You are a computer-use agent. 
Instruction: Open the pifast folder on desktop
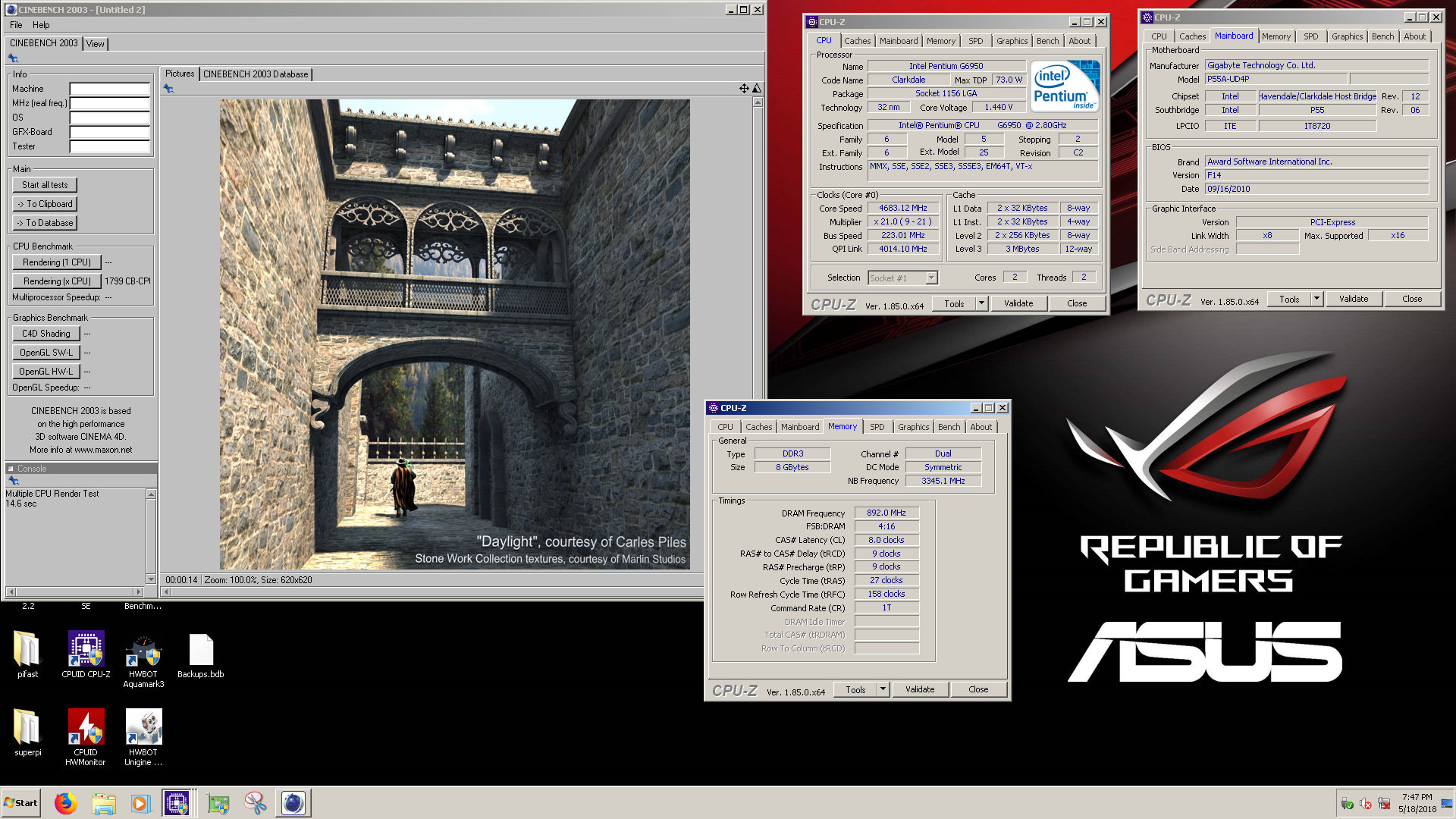coord(27,655)
